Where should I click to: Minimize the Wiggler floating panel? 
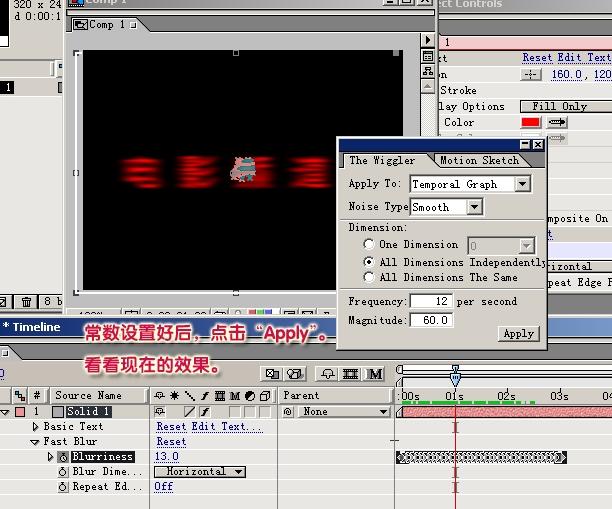pyautogui.click(x=525, y=145)
